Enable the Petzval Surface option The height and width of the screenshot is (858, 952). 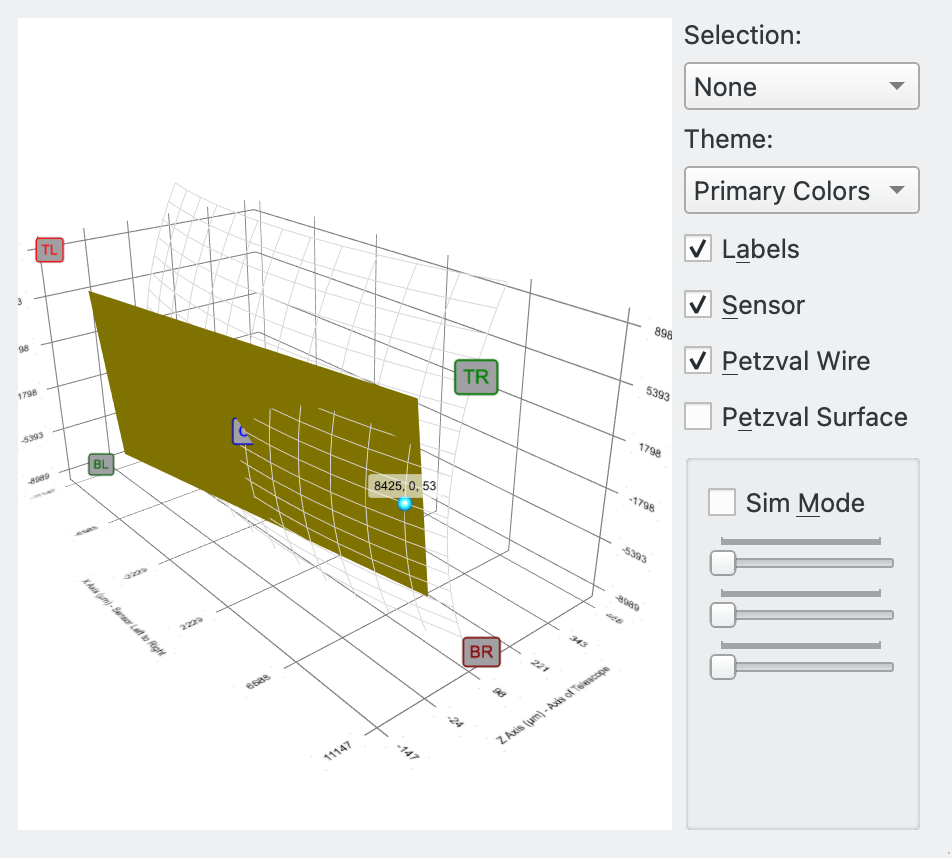[x=698, y=416]
